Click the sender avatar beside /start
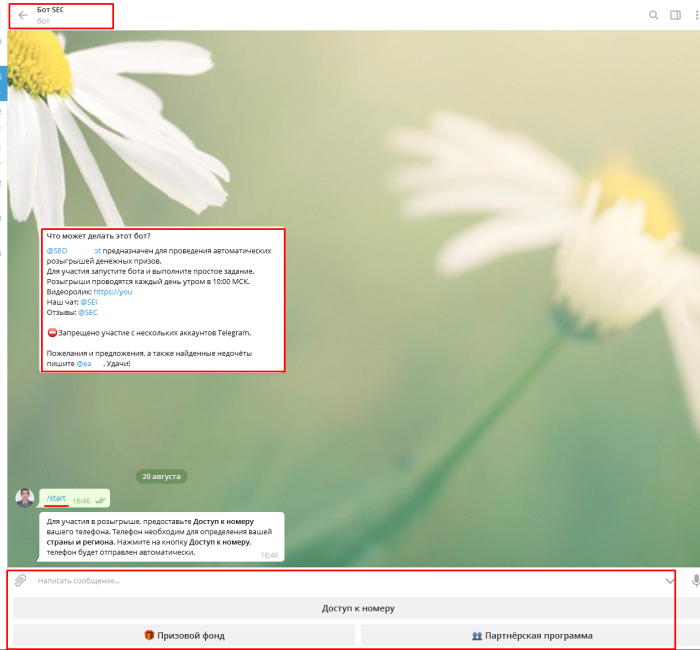The height and width of the screenshot is (650, 700). tap(25, 498)
